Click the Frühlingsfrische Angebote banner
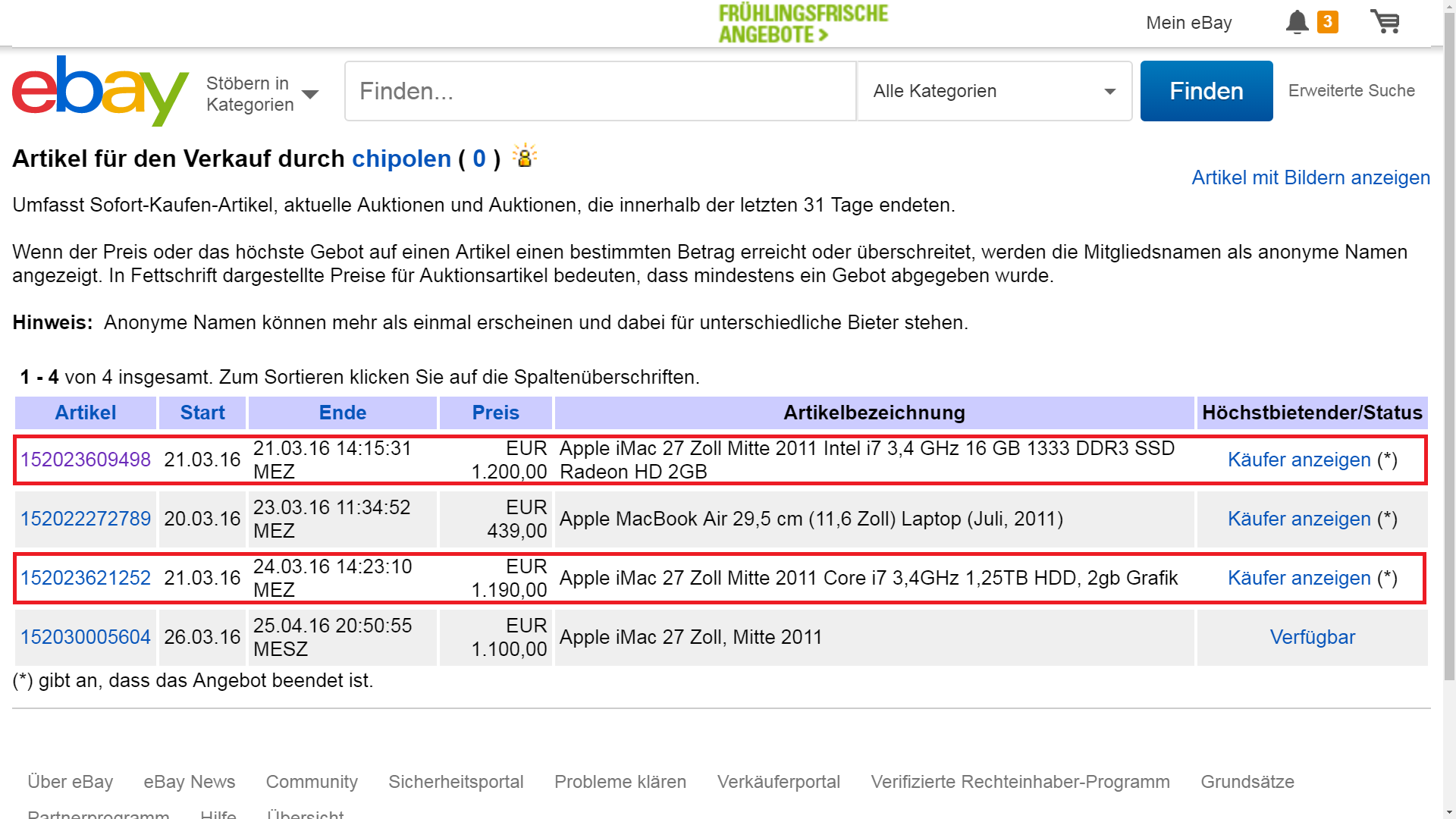This screenshot has width=1456, height=819. [x=803, y=24]
